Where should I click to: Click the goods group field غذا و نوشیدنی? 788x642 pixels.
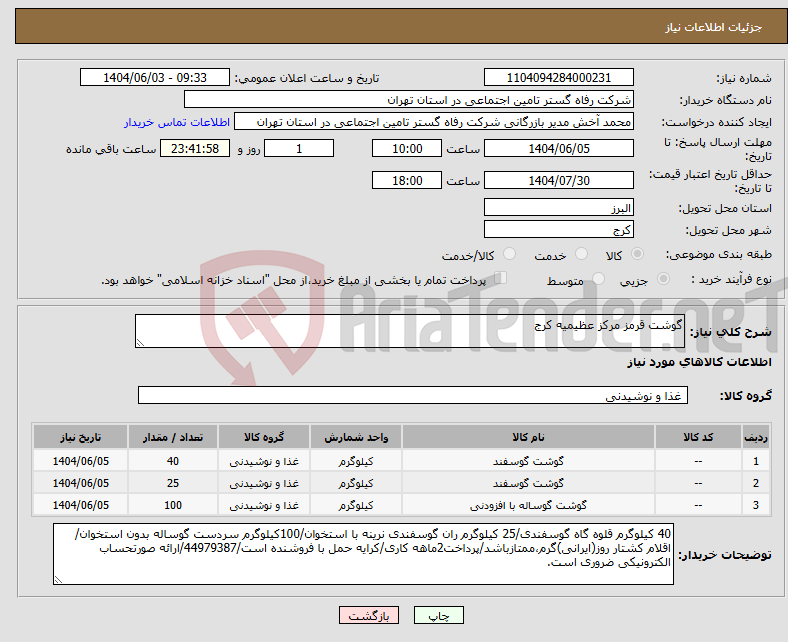click(x=413, y=395)
